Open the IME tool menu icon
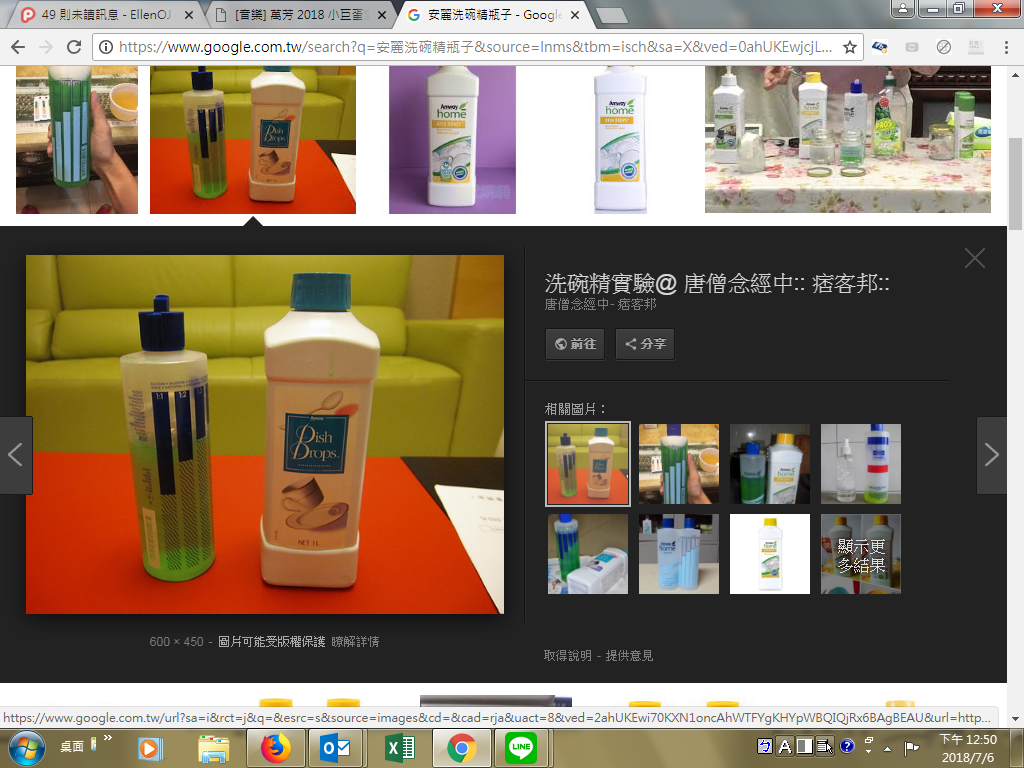1024x768 pixels. click(x=825, y=746)
